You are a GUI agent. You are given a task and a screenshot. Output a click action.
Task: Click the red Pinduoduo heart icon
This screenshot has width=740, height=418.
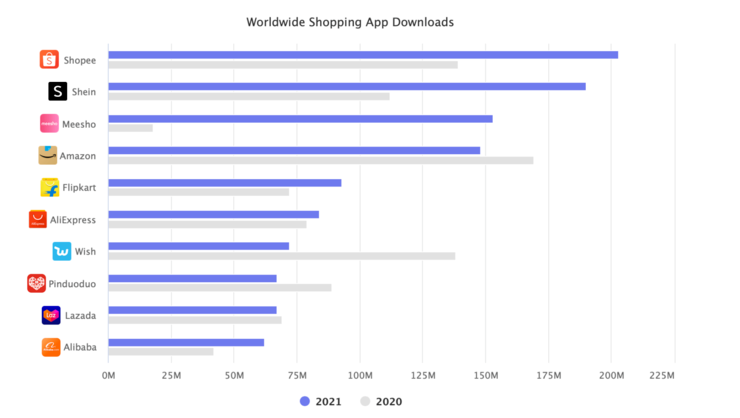coord(36,283)
